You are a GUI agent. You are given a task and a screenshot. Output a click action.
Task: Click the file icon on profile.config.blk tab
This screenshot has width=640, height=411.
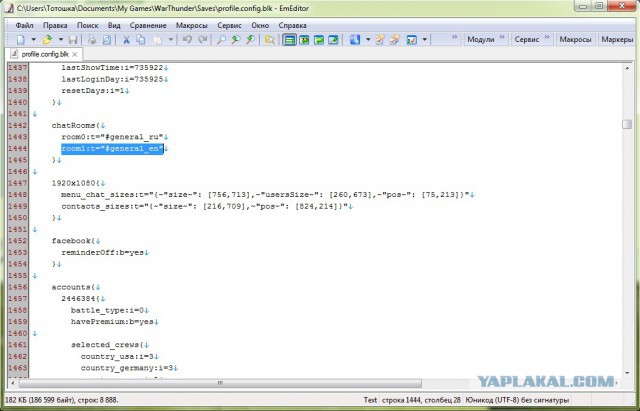(15, 54)
